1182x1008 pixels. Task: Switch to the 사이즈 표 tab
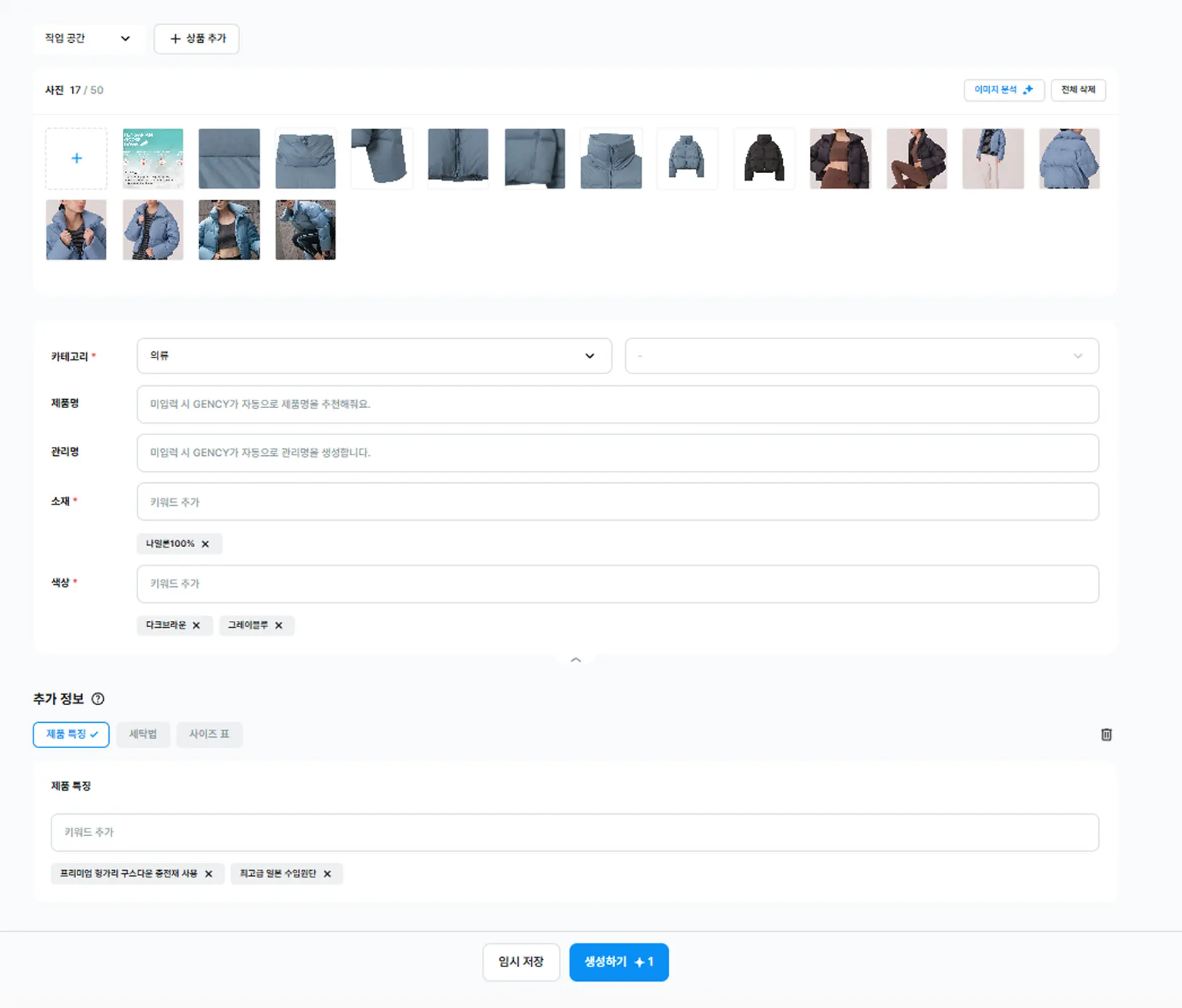[209, 735]
